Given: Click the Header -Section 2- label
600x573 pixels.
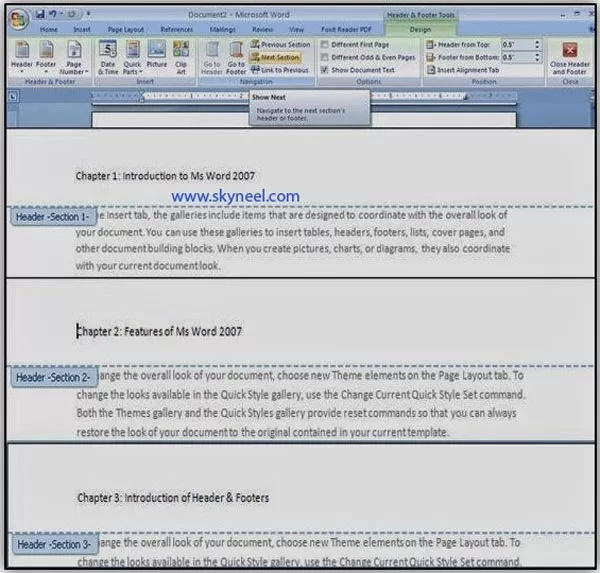Looking at the screenshot, I should [x=54, y=377].
